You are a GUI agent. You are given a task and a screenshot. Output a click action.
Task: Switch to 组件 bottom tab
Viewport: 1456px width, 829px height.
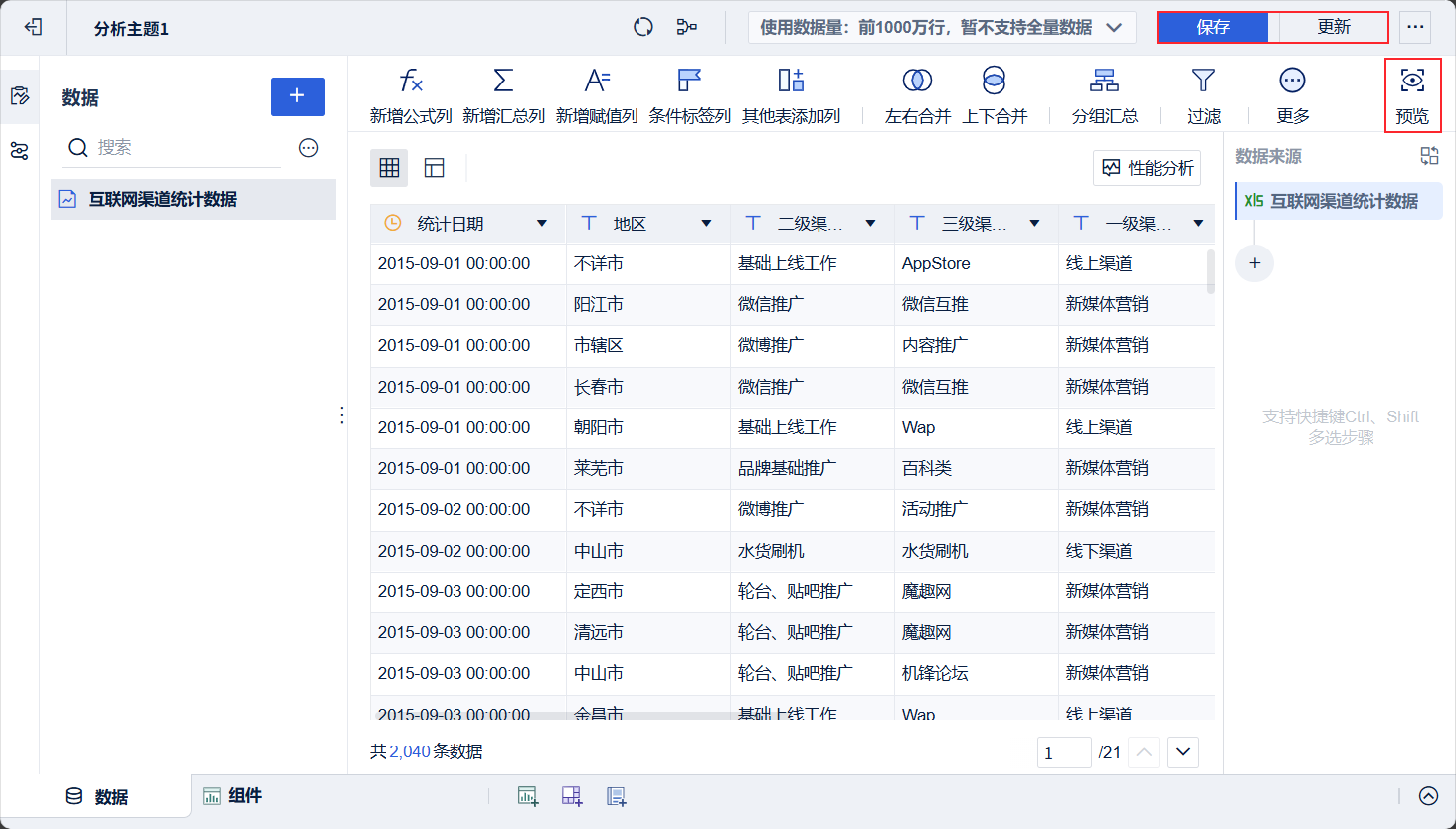[233, 796]
